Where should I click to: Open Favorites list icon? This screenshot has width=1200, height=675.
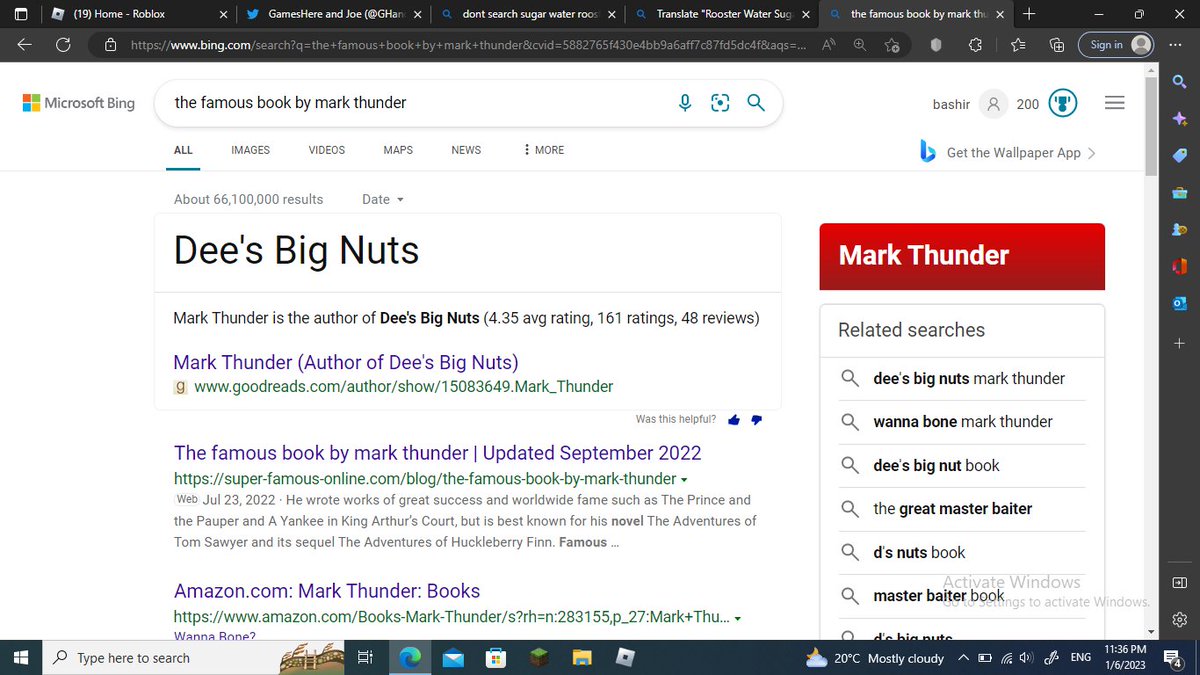click(x=1018, y=45)
